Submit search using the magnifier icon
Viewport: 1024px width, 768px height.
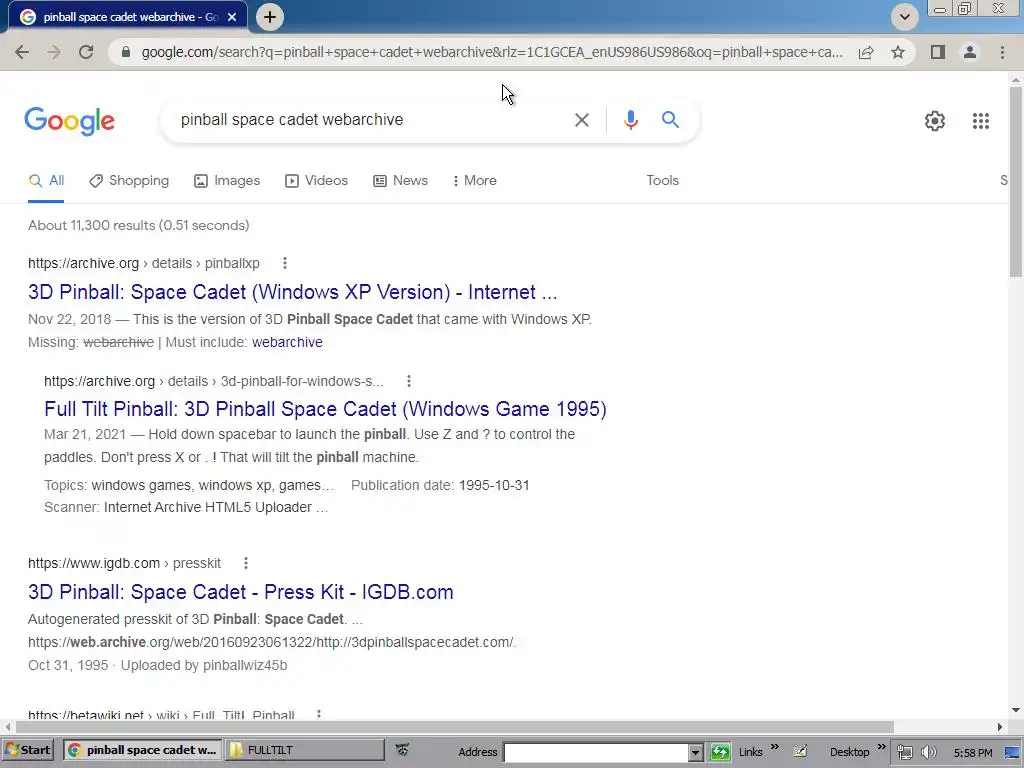pyautogui.click(x=670, y=120)
